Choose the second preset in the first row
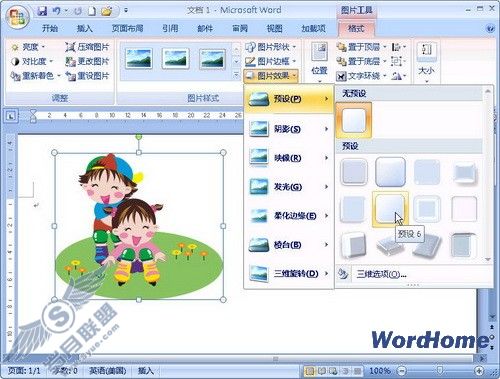 pos(390,172)
